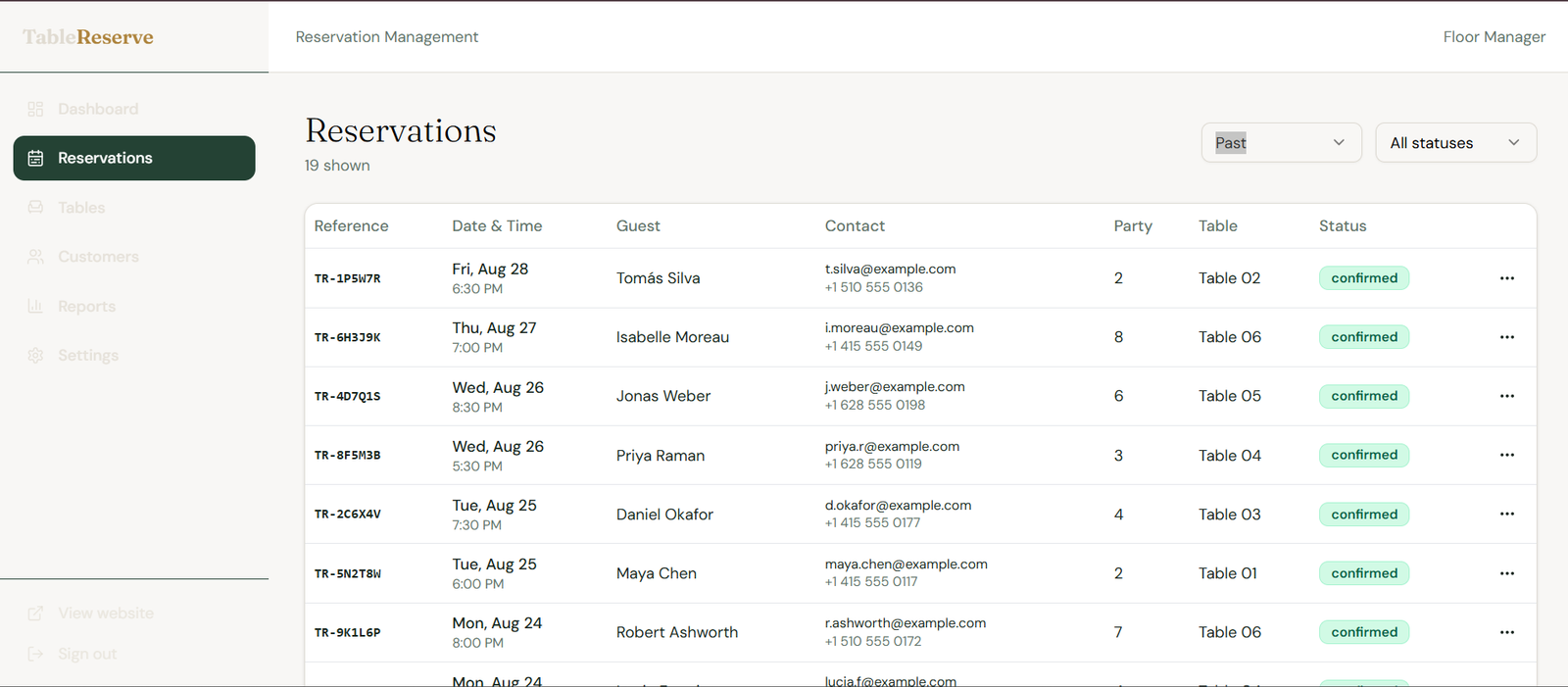Image resolution: width=1568 pixels, height=687 pixels.
Task: Open the three-dot menu for Isabelle Moreau
Action: tap(1507, 337)
